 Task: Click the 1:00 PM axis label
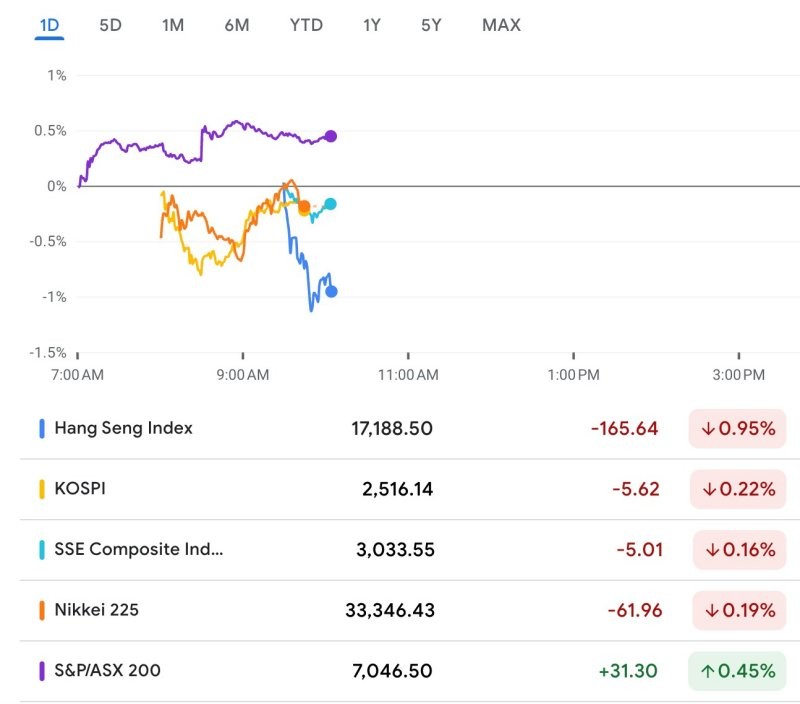pyautogui.click(x=573, y=375)
